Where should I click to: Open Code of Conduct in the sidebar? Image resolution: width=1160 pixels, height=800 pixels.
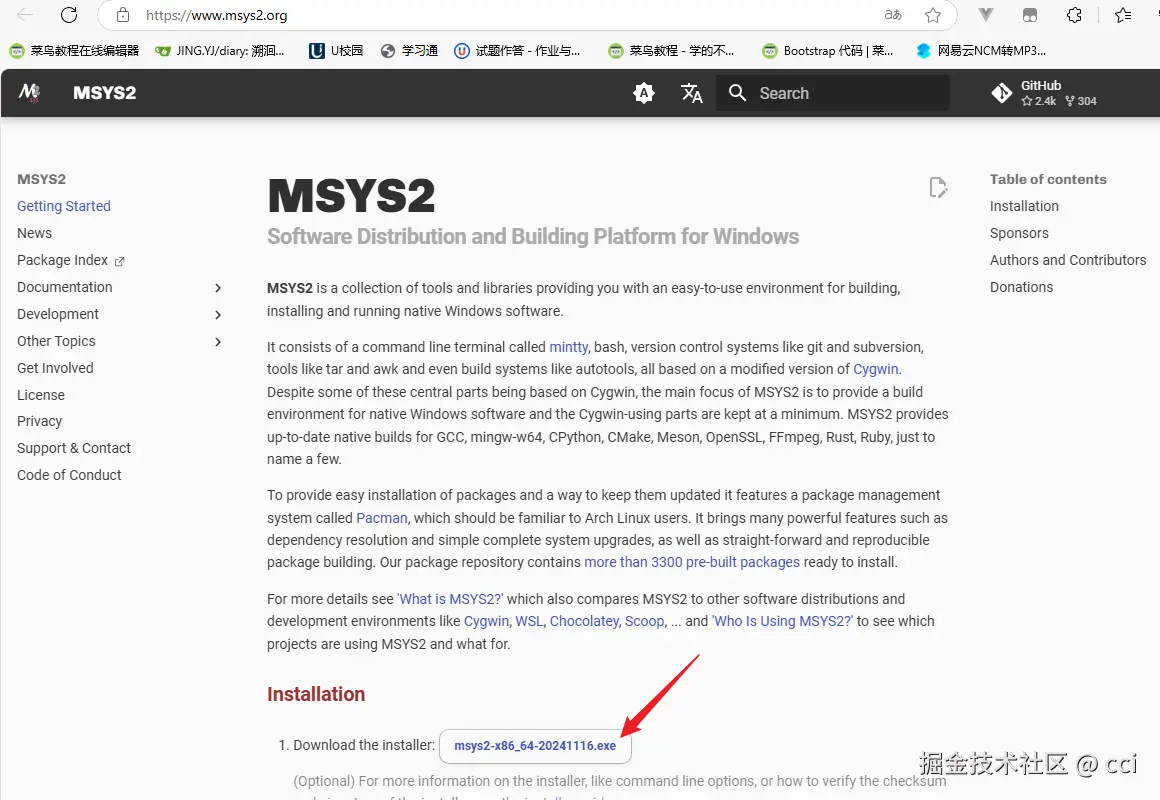click(70, 475)
